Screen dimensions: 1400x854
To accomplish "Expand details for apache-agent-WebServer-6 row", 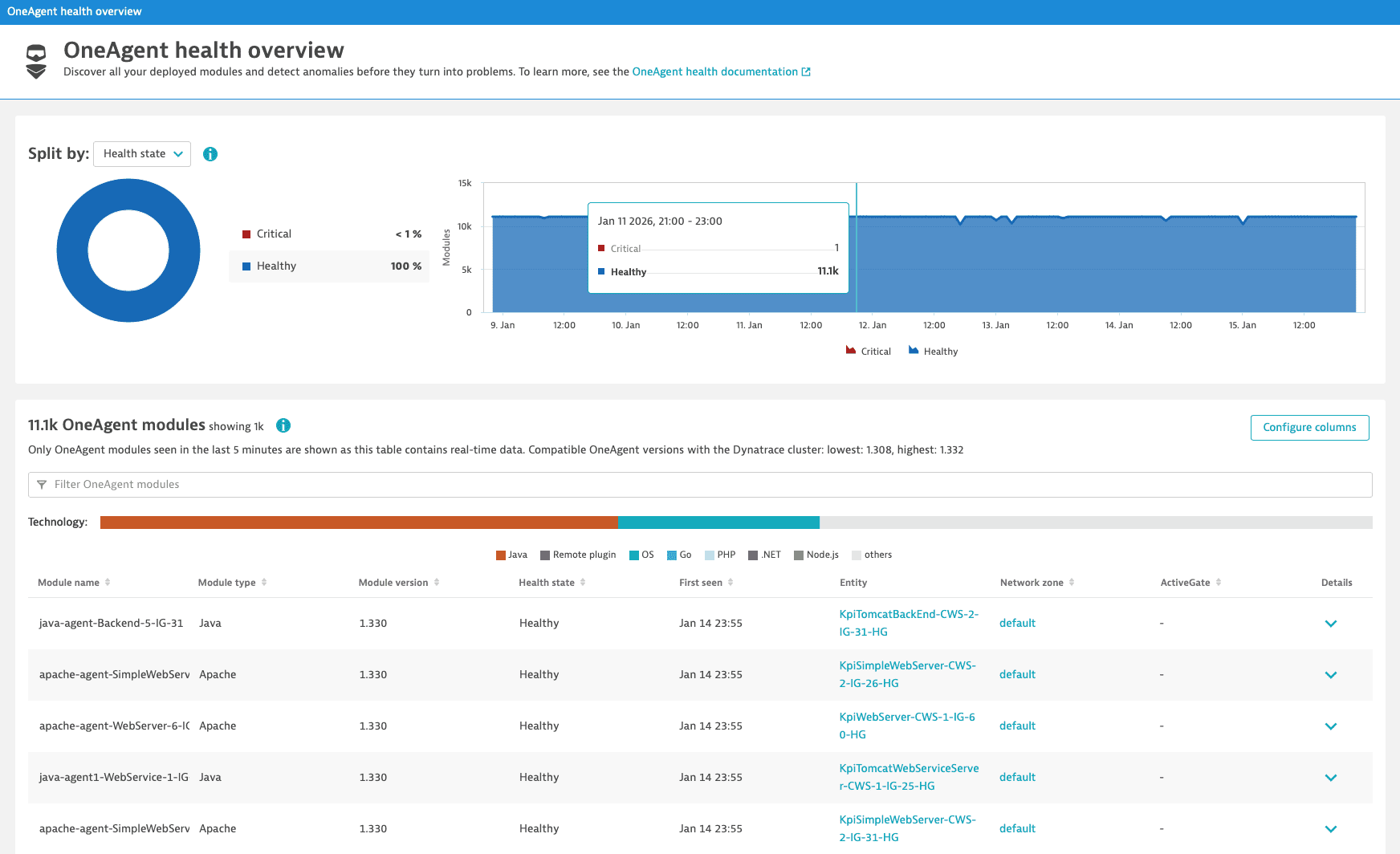I will (1330, 726).
